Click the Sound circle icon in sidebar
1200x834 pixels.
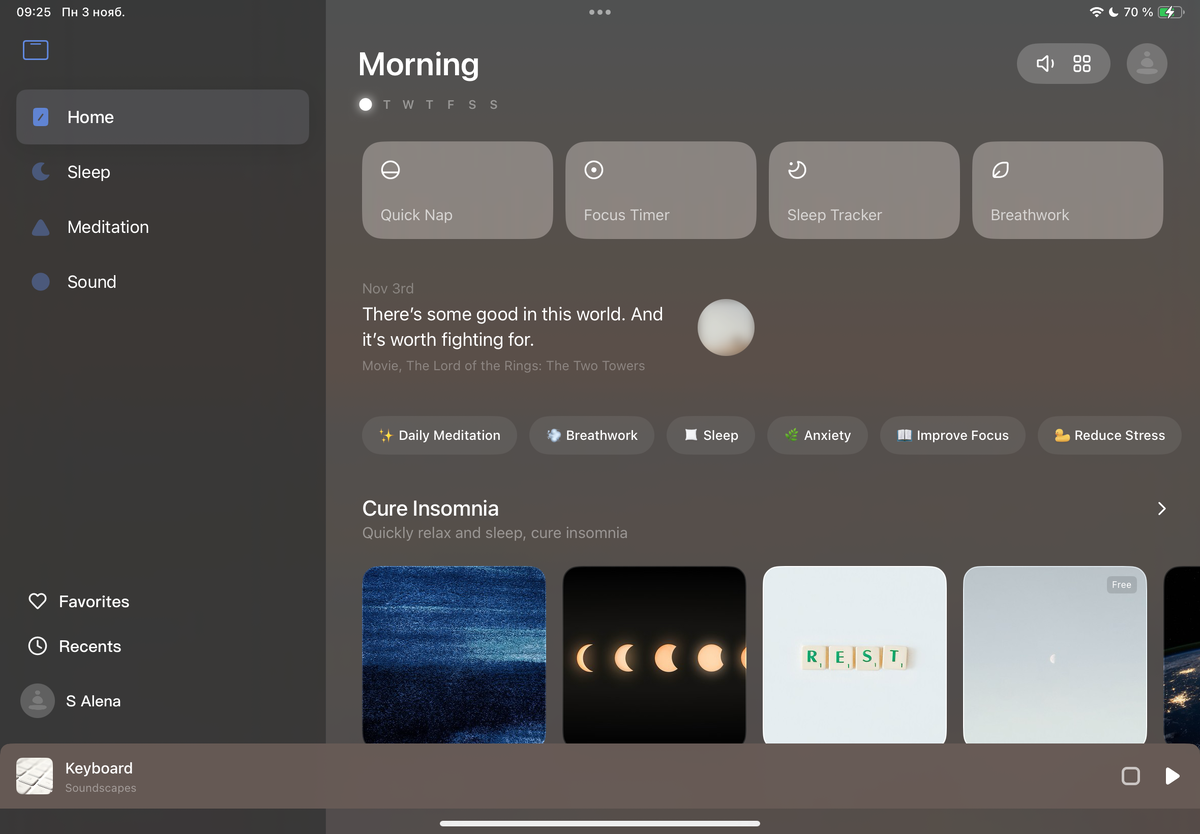(41, 282)
